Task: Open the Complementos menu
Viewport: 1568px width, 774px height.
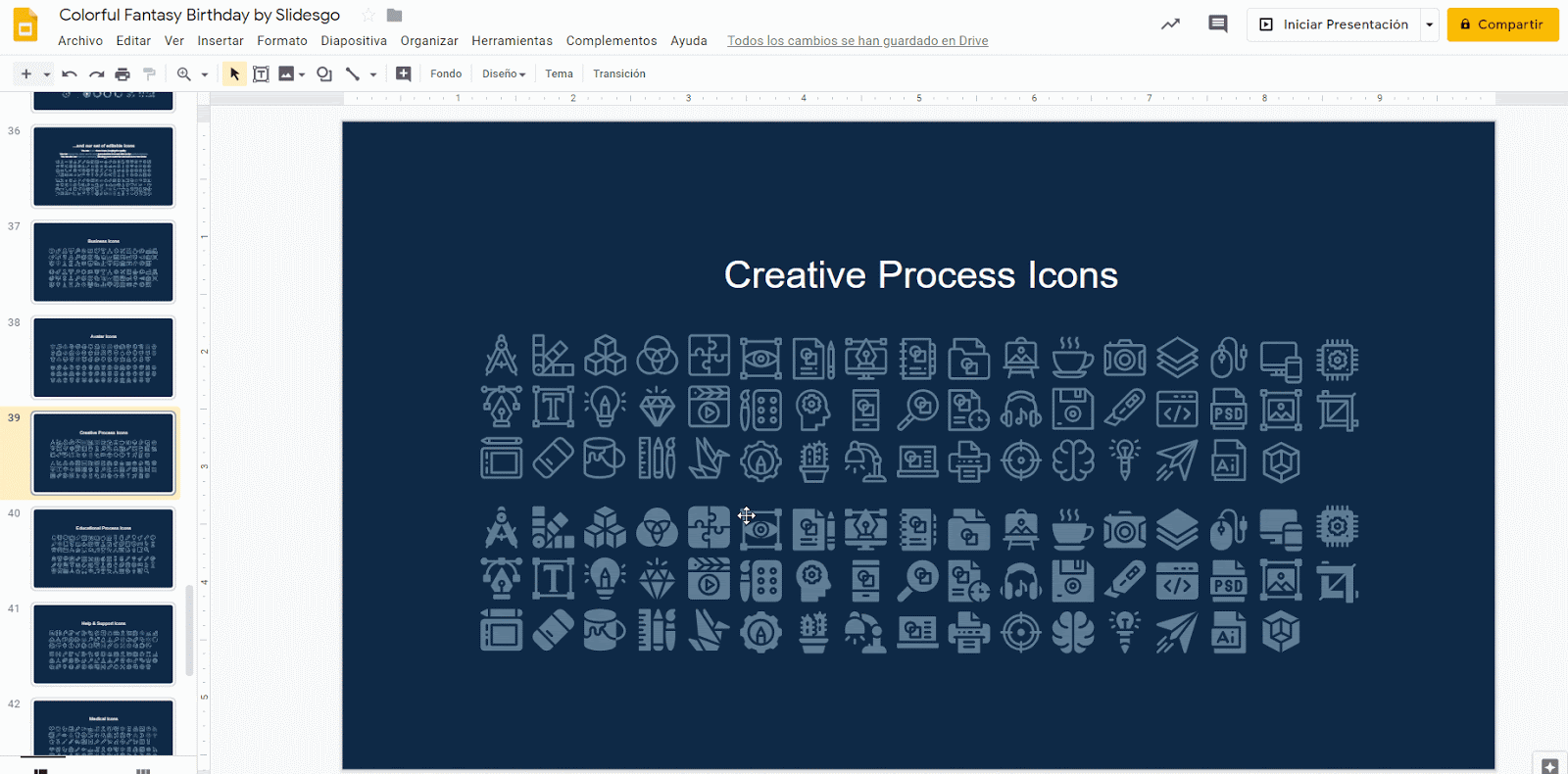Action: pos(612,41)
